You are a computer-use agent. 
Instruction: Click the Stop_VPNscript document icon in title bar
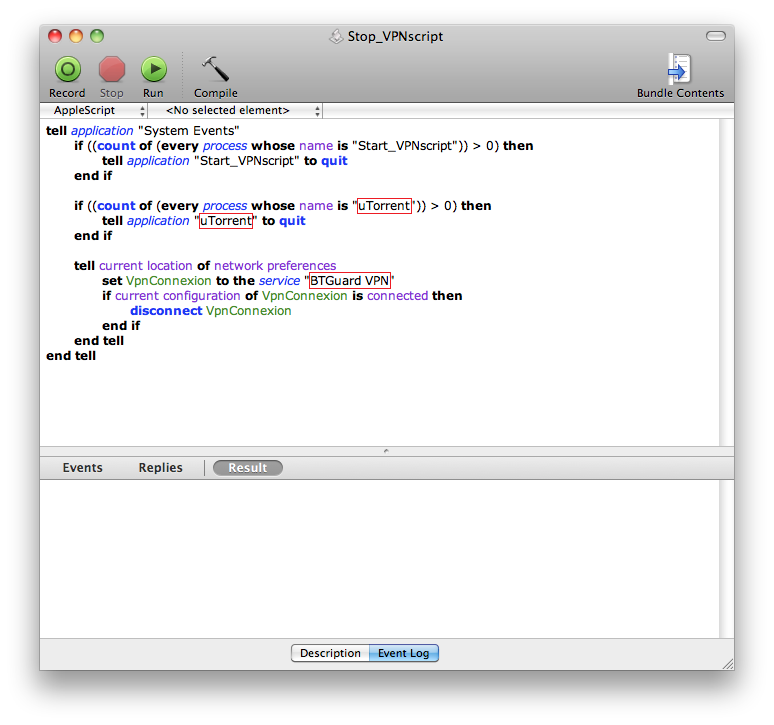(336, 37)
